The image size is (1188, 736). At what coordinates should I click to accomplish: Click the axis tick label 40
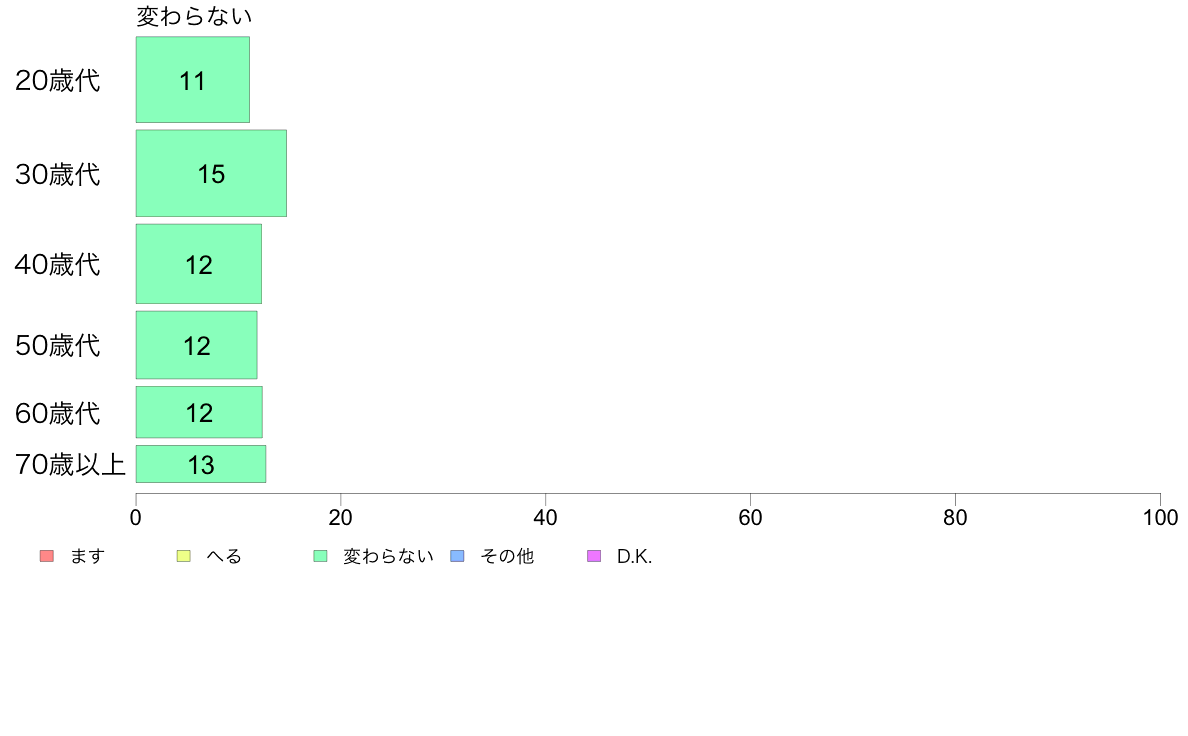point(546,518)
